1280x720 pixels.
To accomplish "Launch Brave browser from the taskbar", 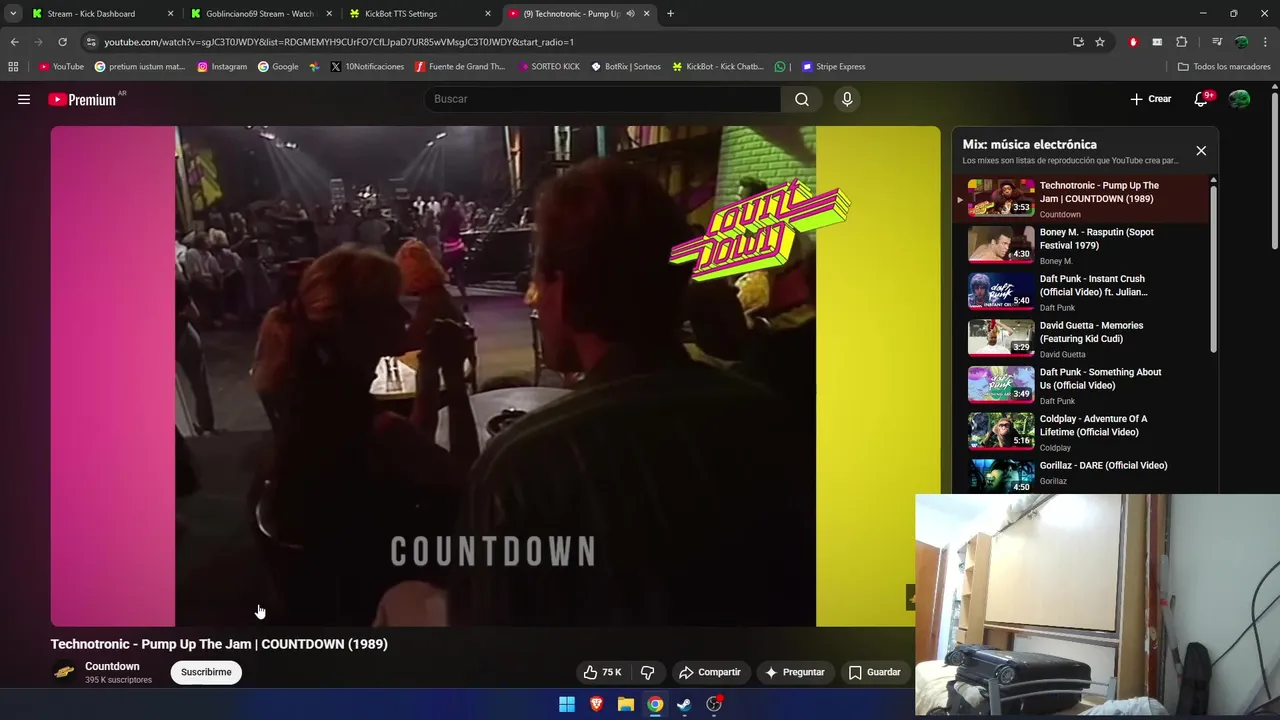I will pos(596,704).
